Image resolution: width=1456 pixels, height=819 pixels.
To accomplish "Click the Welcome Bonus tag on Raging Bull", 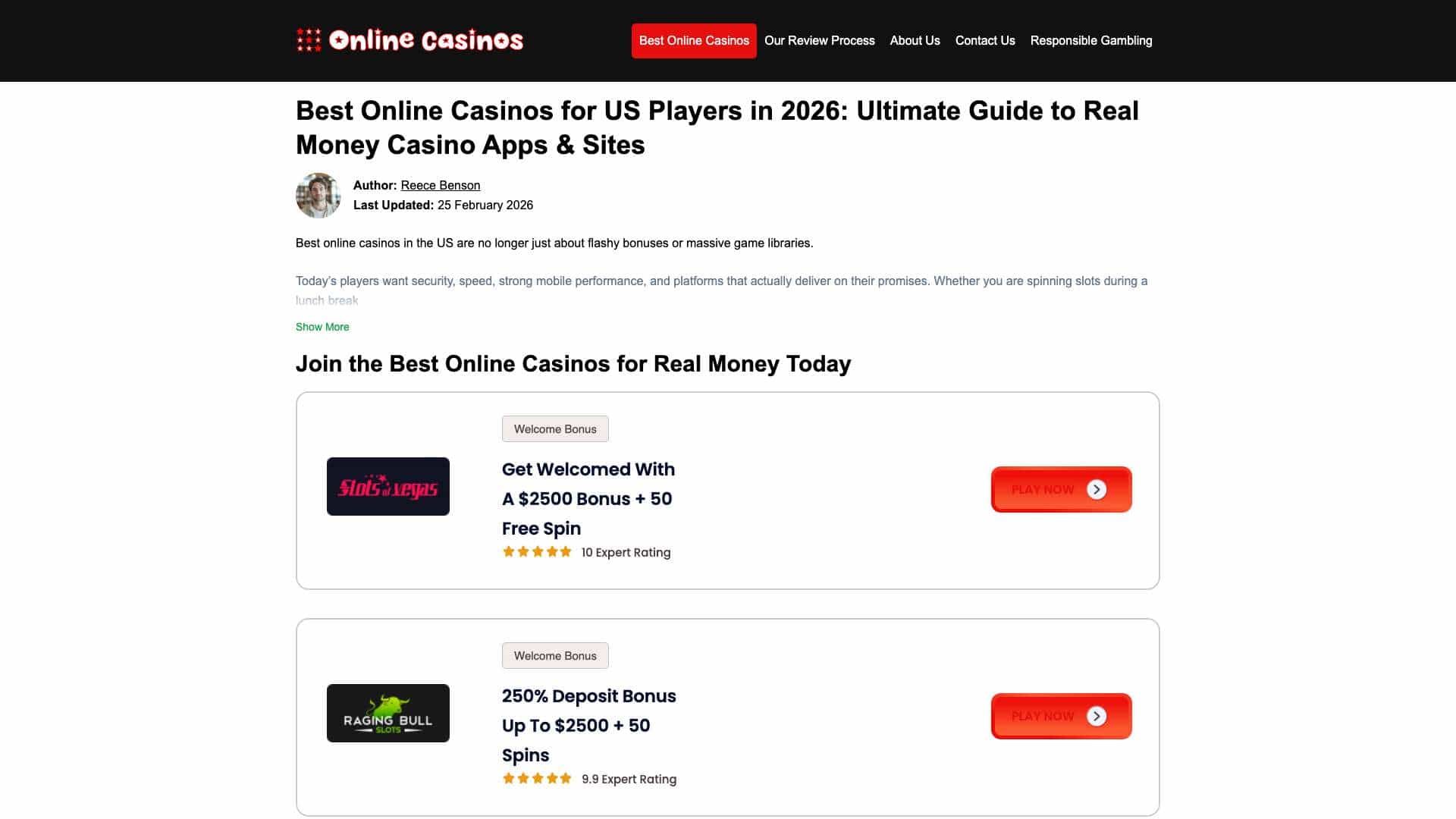I will pyautogui.click(x=554, y=655).
